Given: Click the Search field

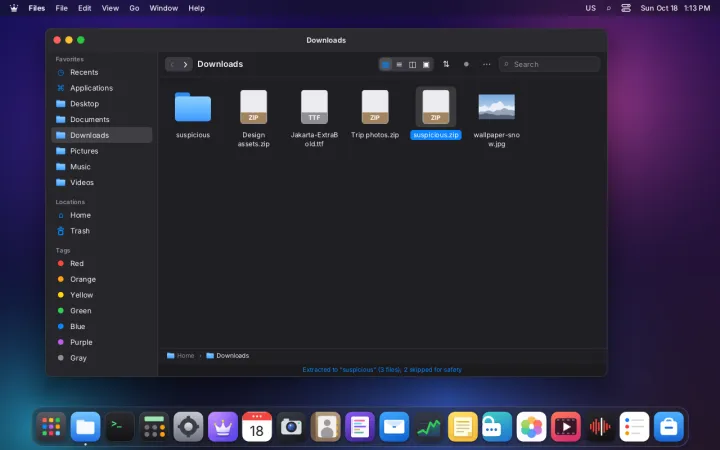Looking at the screenshot, I should [x=550, y=64].
